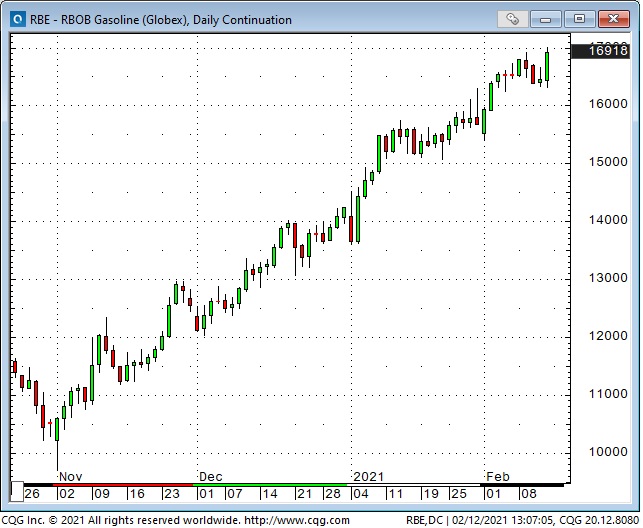Image resolution: width=643 pixels, height=528 pixels.
Task: Click the 15000 price axis label
Action: coord(608,162)
